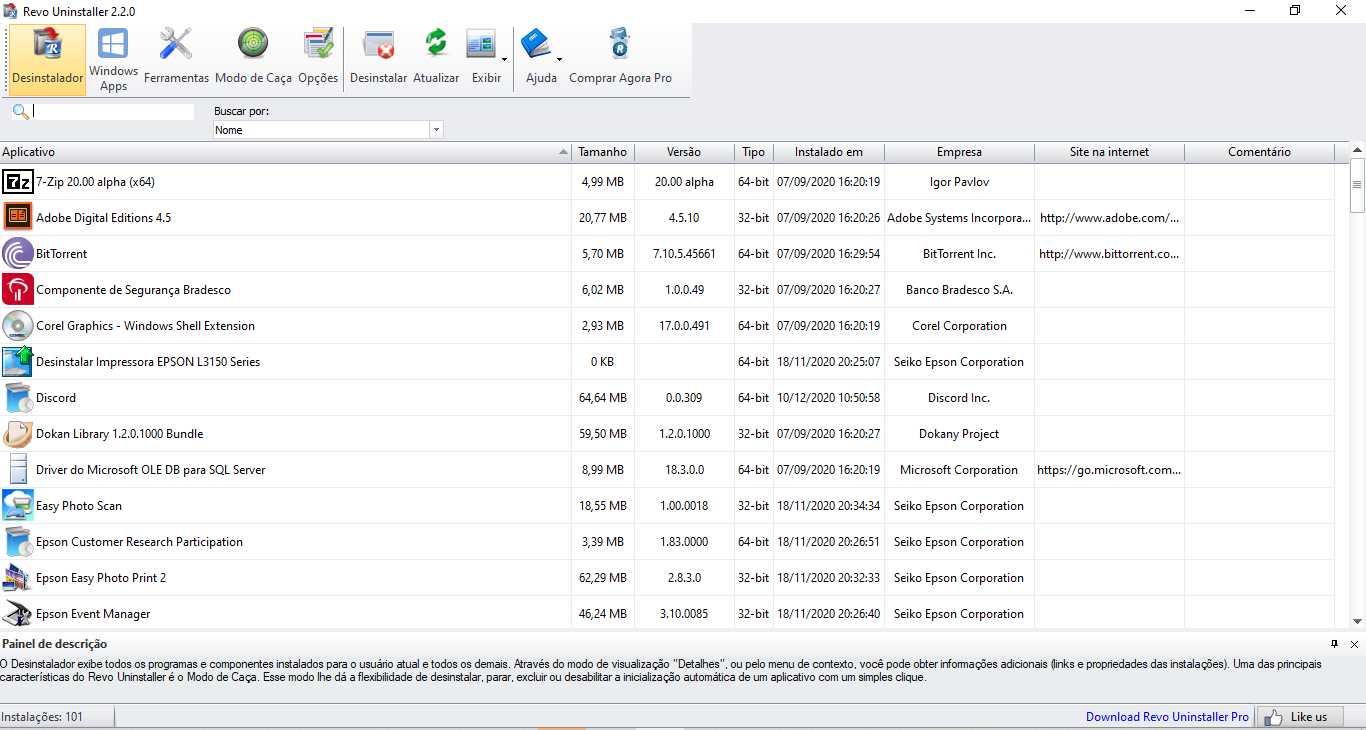This screenshot has width=1366, height=730.
Task: Click date '10/12/2020 10:50:58' cell
Action: 829,398
